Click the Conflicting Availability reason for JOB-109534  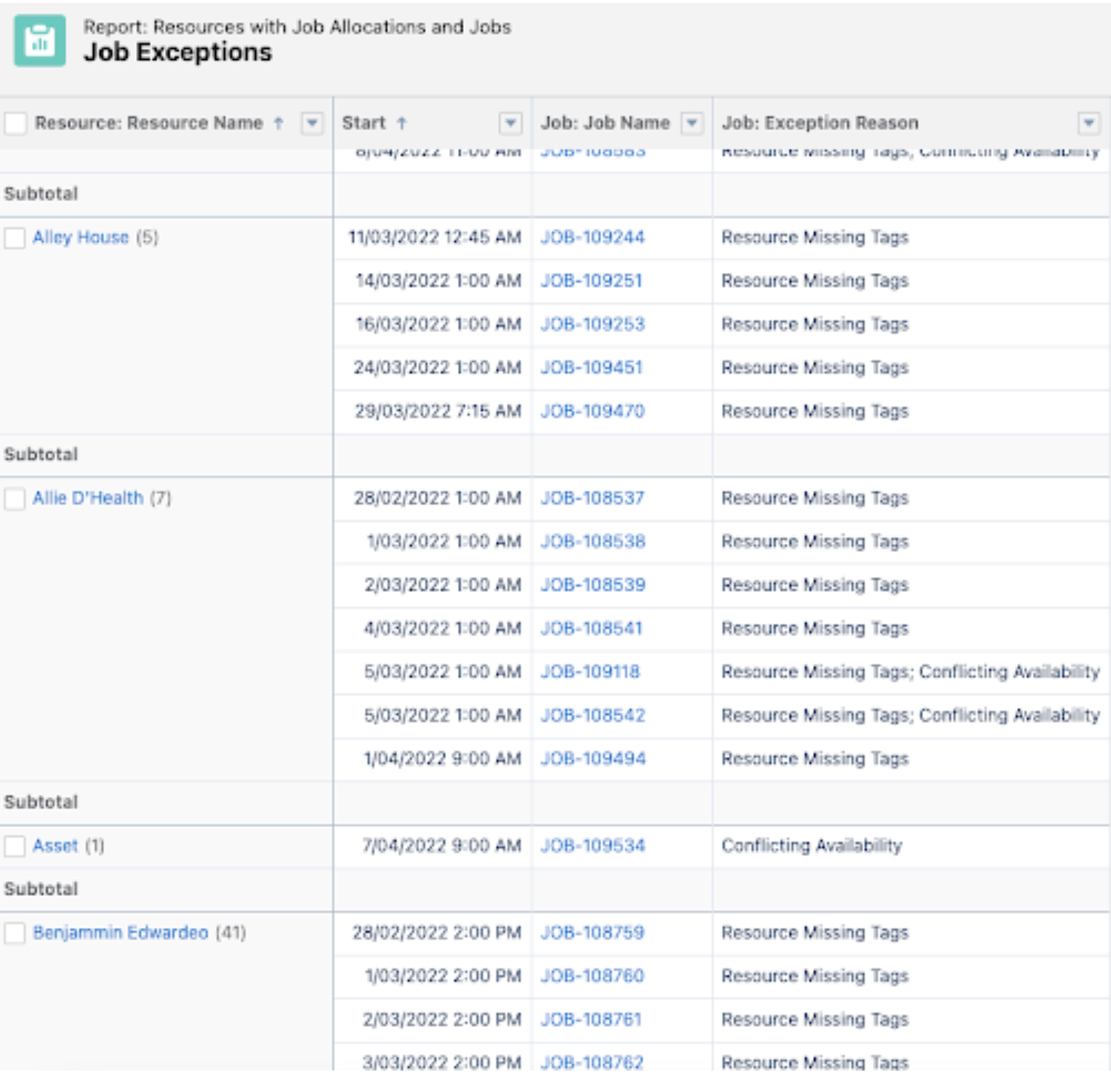pyautogui.click(x=811, y=846)
